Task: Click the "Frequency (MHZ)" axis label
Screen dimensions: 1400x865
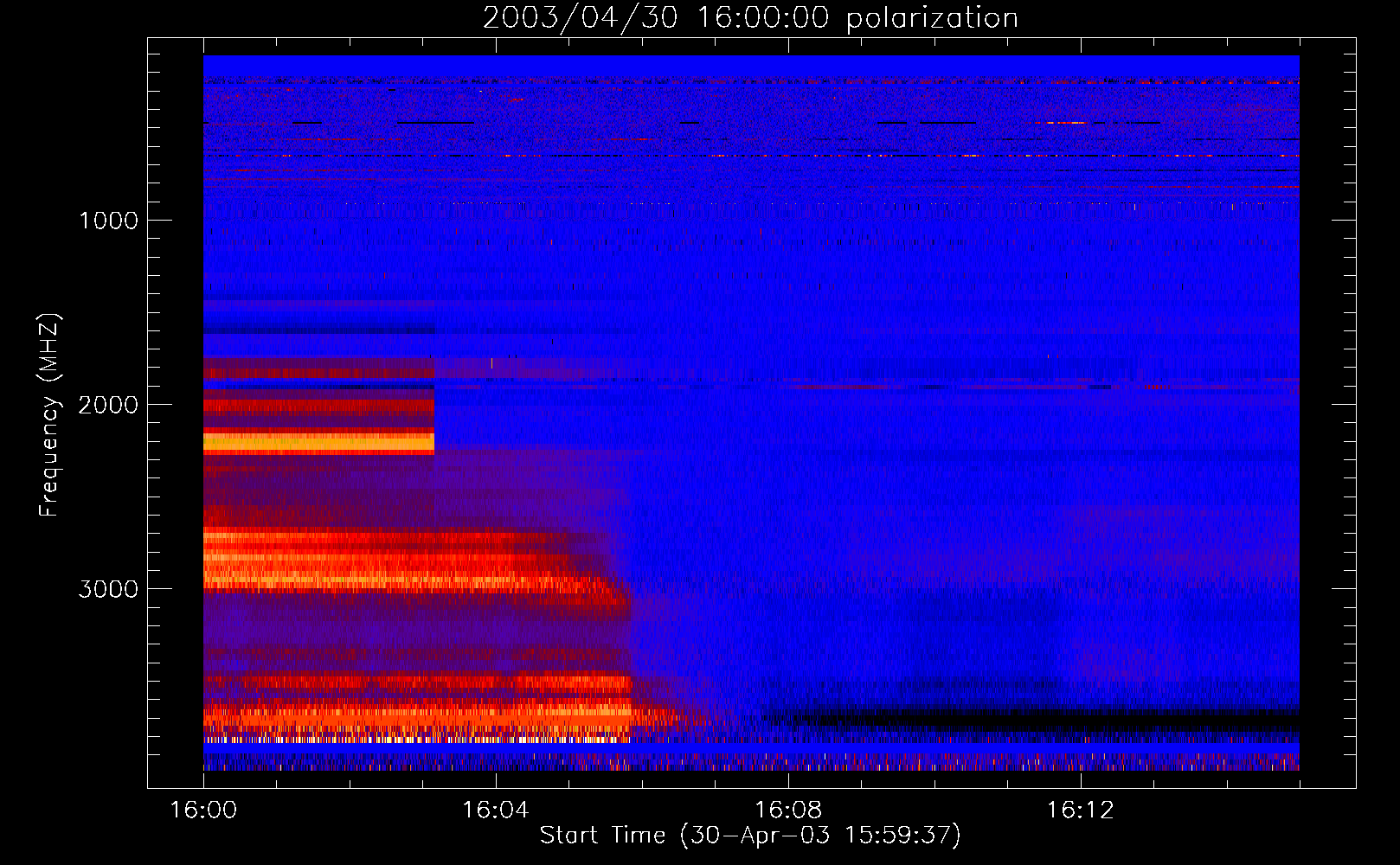Action: pyautogui.click(x=49, y=415)
